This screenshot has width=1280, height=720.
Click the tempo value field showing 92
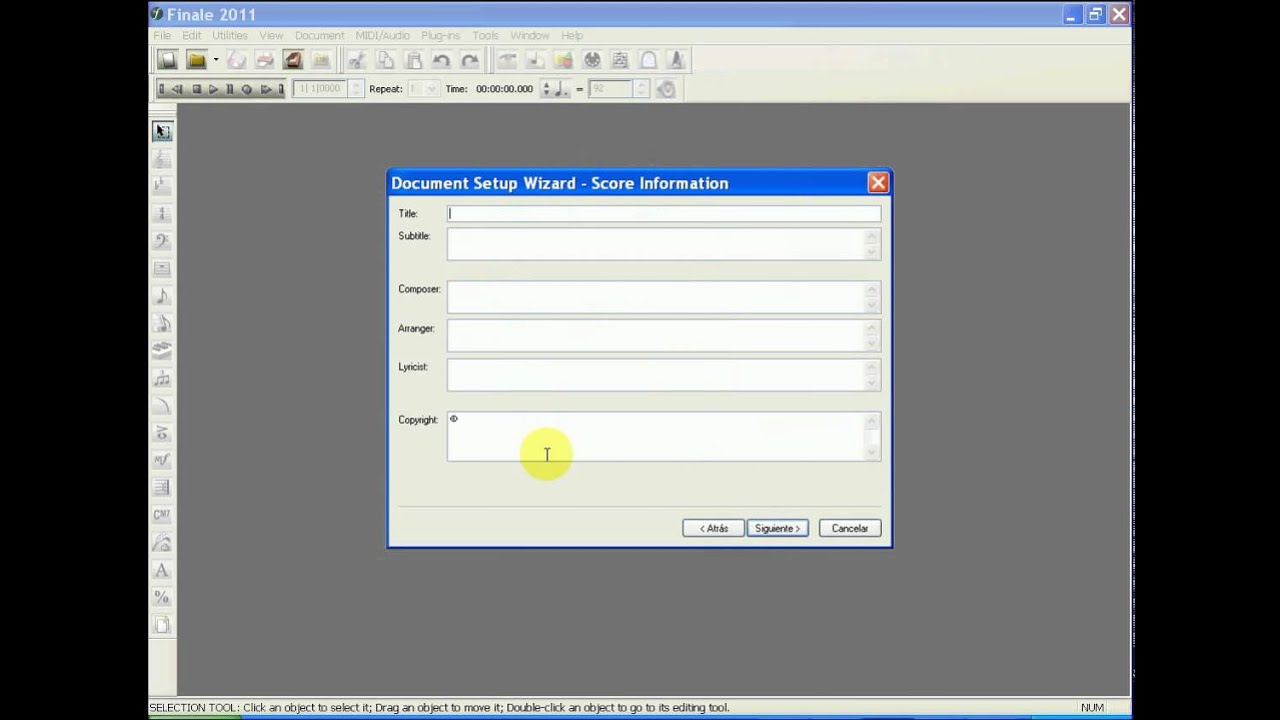tap(611, 89)
